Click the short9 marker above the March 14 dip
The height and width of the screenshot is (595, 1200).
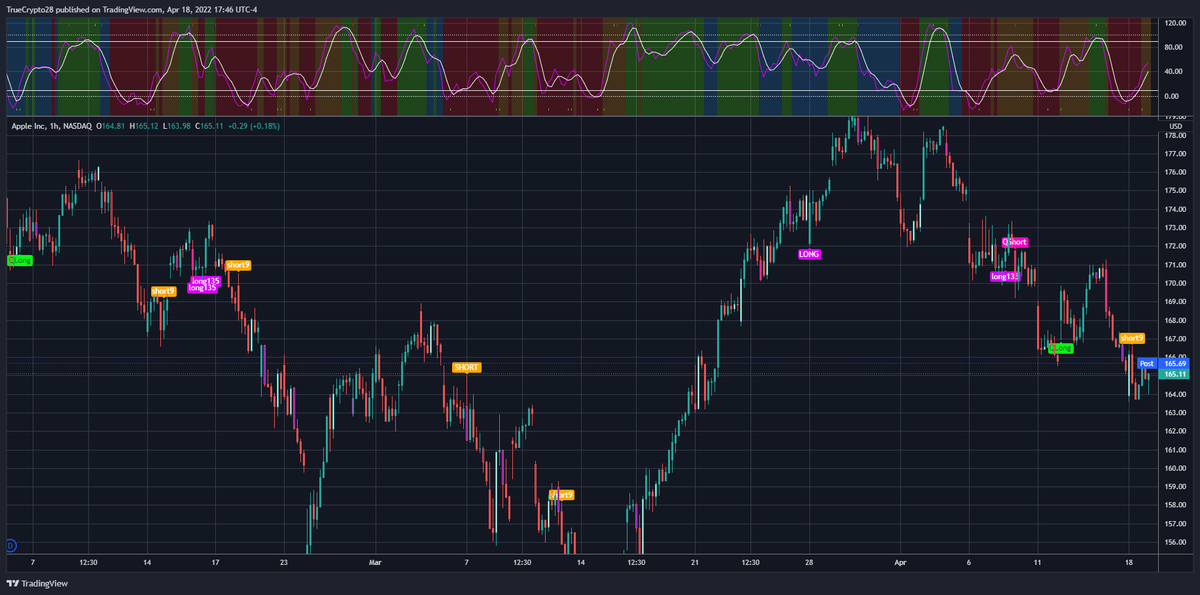pyautogui.click(x=561, y=493)
